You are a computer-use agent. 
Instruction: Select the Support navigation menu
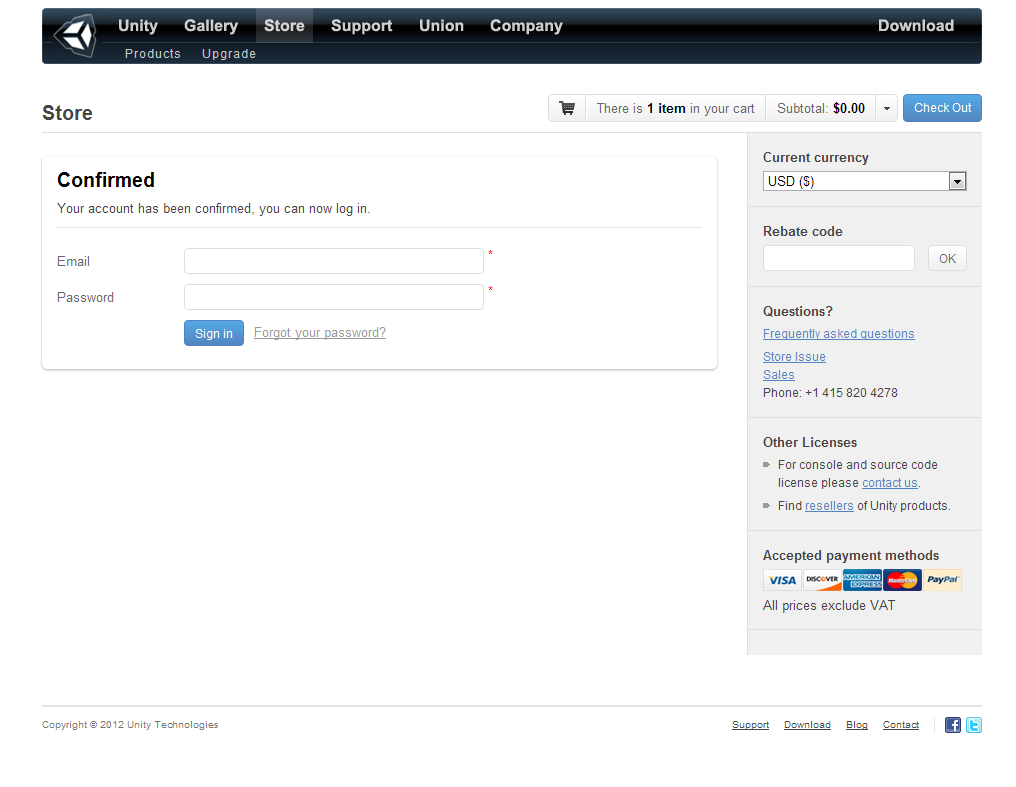point(361,26)
